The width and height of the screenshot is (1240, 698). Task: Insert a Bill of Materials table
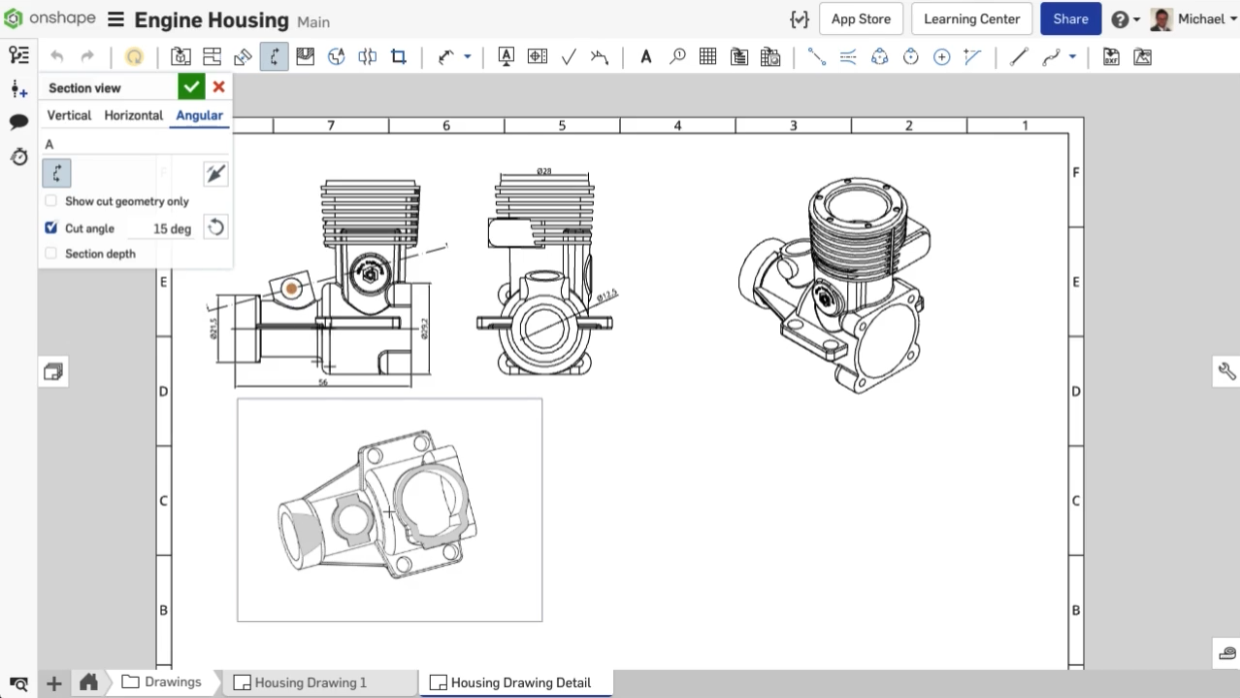(x=739, y=57)
